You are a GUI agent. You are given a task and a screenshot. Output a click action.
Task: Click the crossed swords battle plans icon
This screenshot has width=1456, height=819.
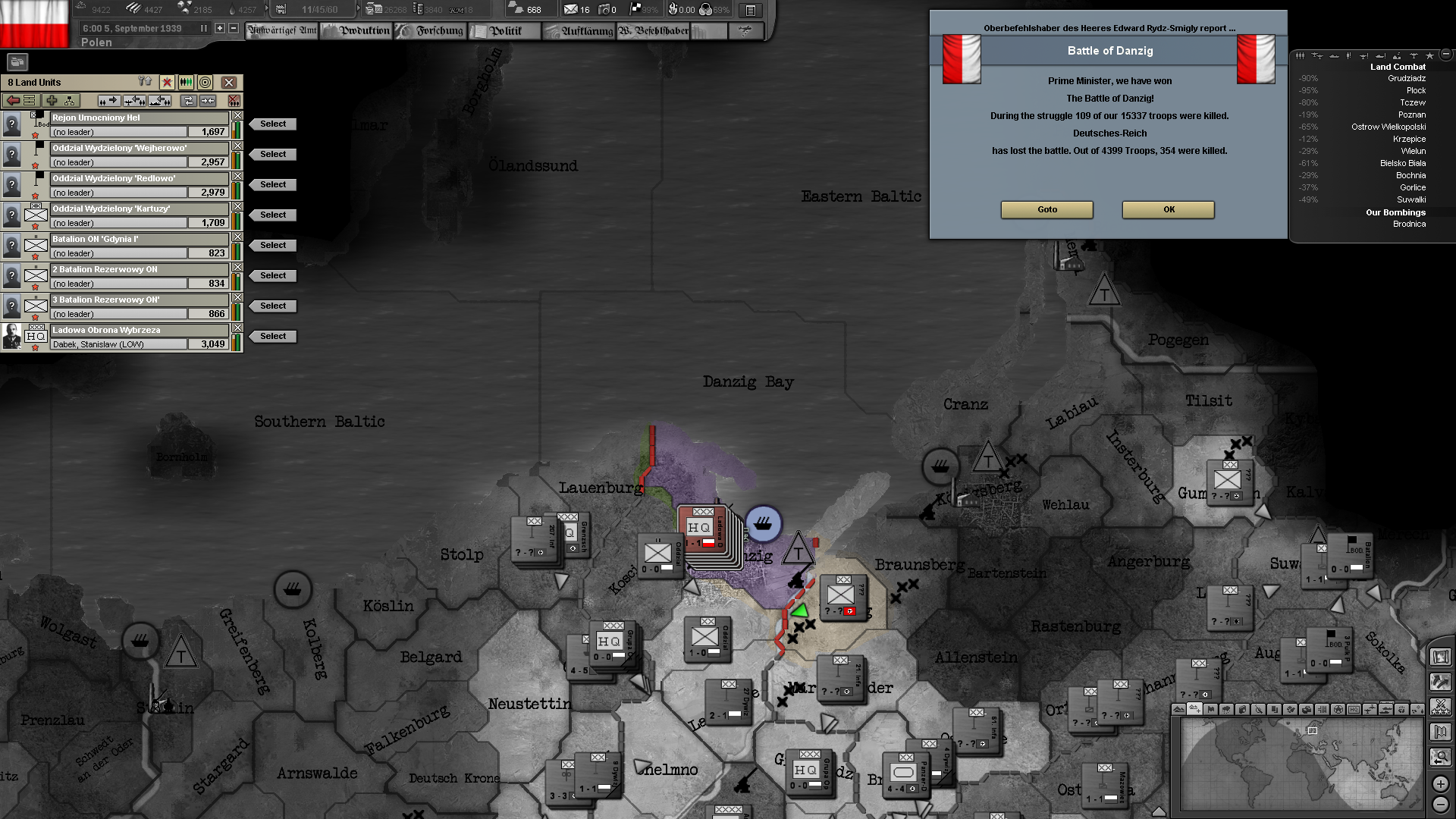click(1440, 707)
